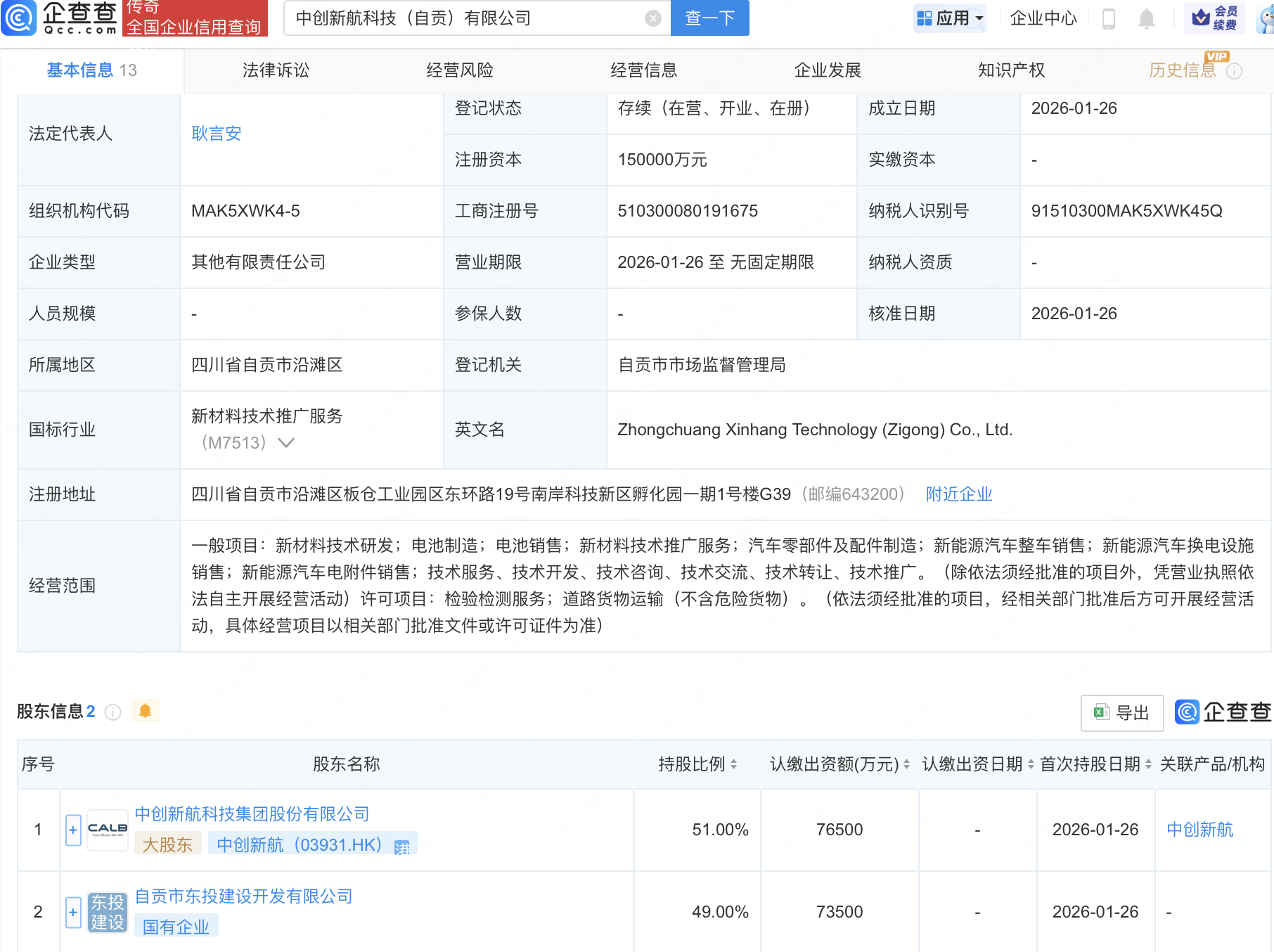Sort by 认缴出资额 column
Image resolution: width=1274 pixels, height=952 pixels.
[906, 764]
